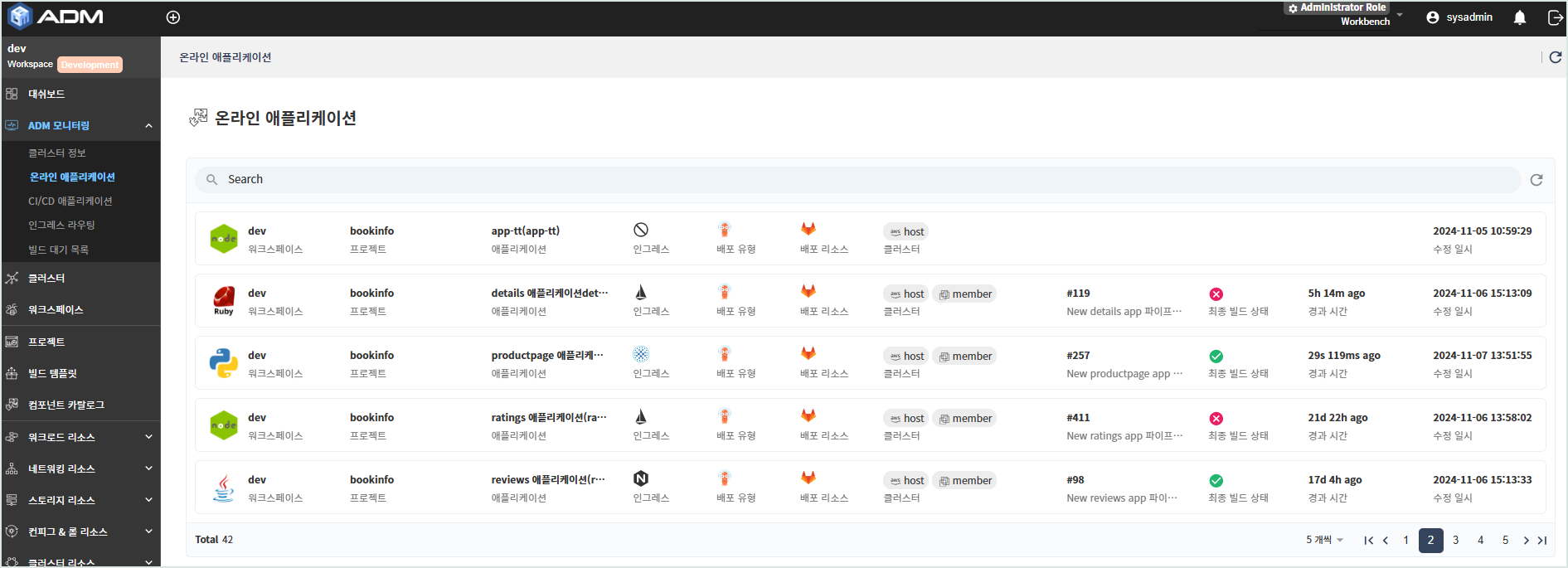Open the page size 5 개씩 dropdown
The height and width of the screenshot is (568, 1568).
click(x=1324, y=540)
